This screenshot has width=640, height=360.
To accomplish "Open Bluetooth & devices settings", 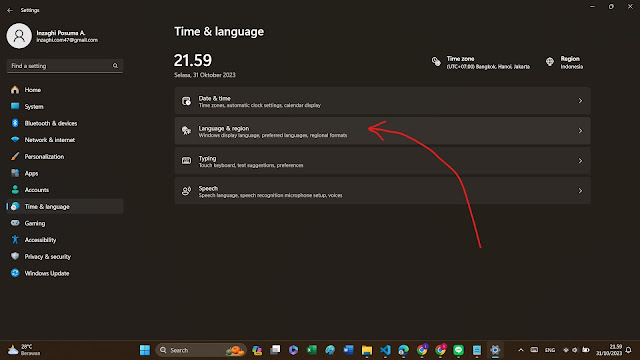I will pyautogui.click(x=65, y=123).
